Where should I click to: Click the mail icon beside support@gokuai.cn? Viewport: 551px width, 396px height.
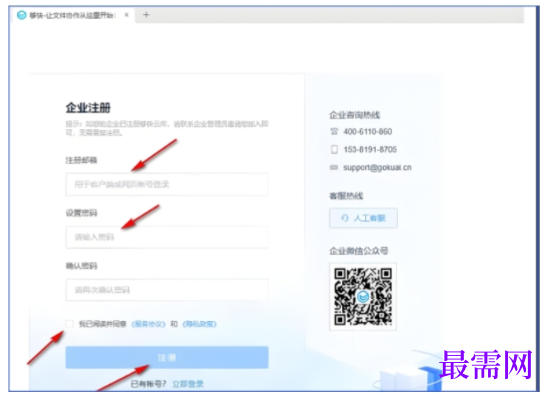tap(334, 167)
